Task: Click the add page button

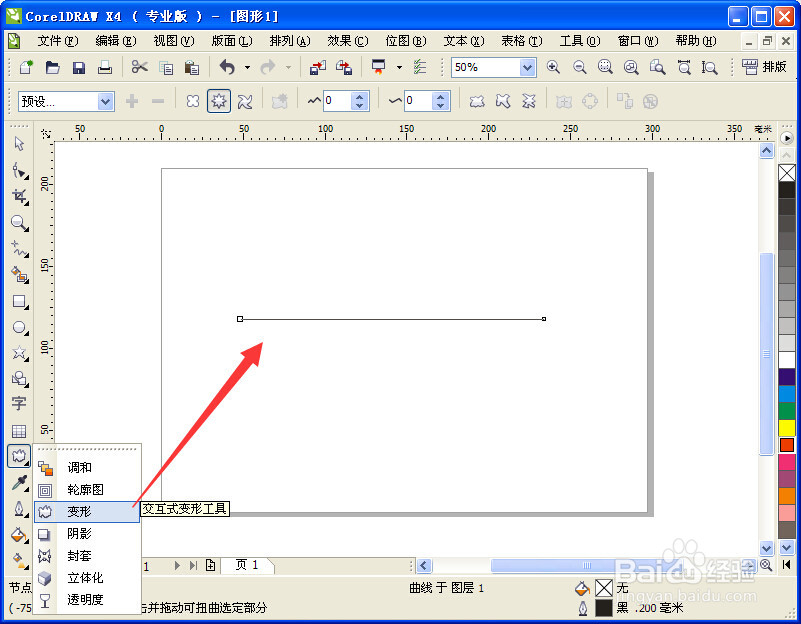Action: (x=210, y=565)
